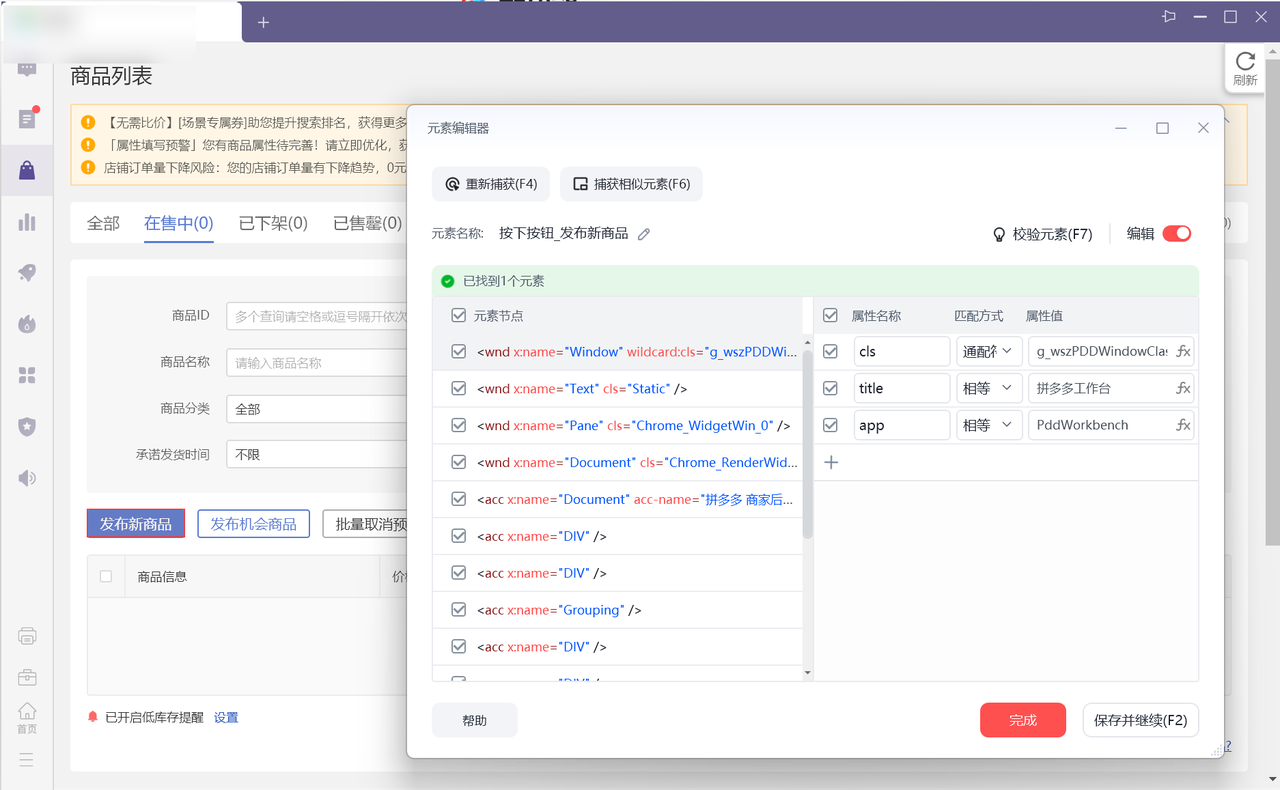This screenshot has height=790, width=1280.
Task: Open the match mode dropdown for app
Action: [988, 425]
